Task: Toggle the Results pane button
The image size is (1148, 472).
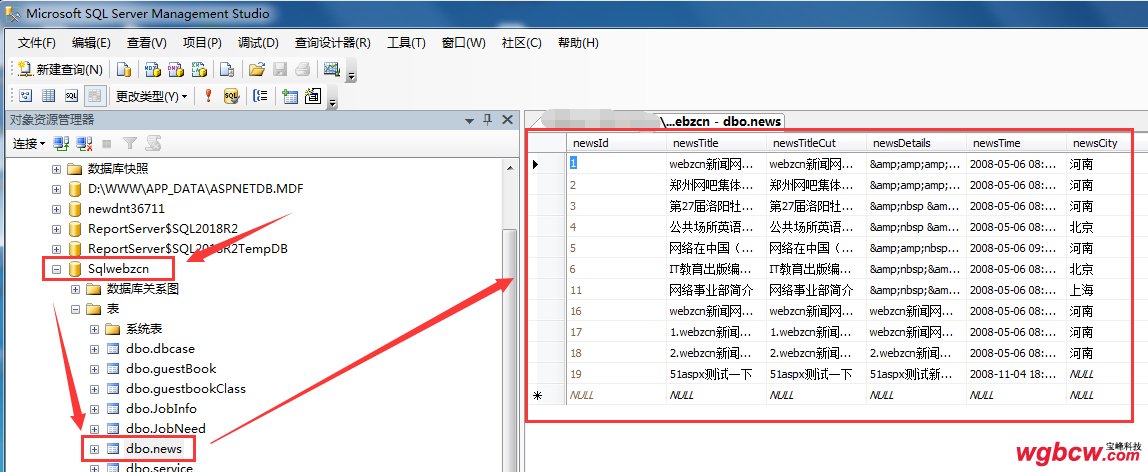Action: 94,96
